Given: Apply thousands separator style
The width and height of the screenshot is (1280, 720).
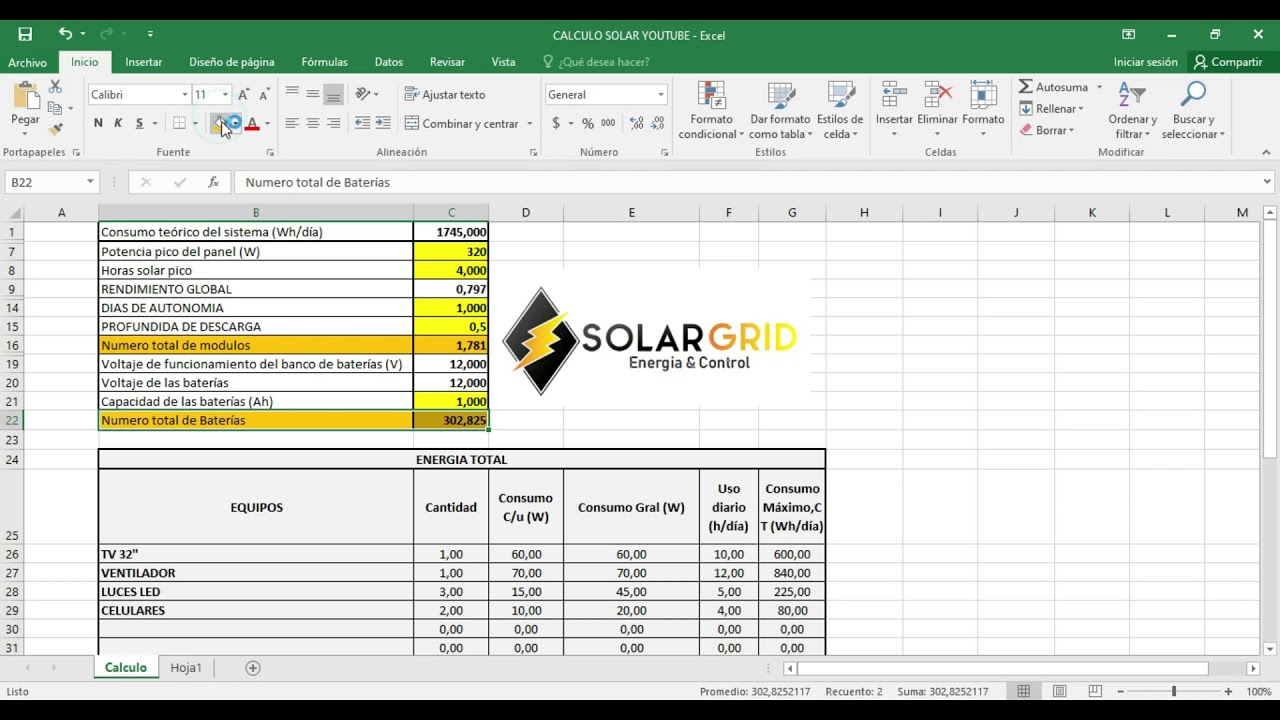Looking at the screenshot, I should click(608, 123).
